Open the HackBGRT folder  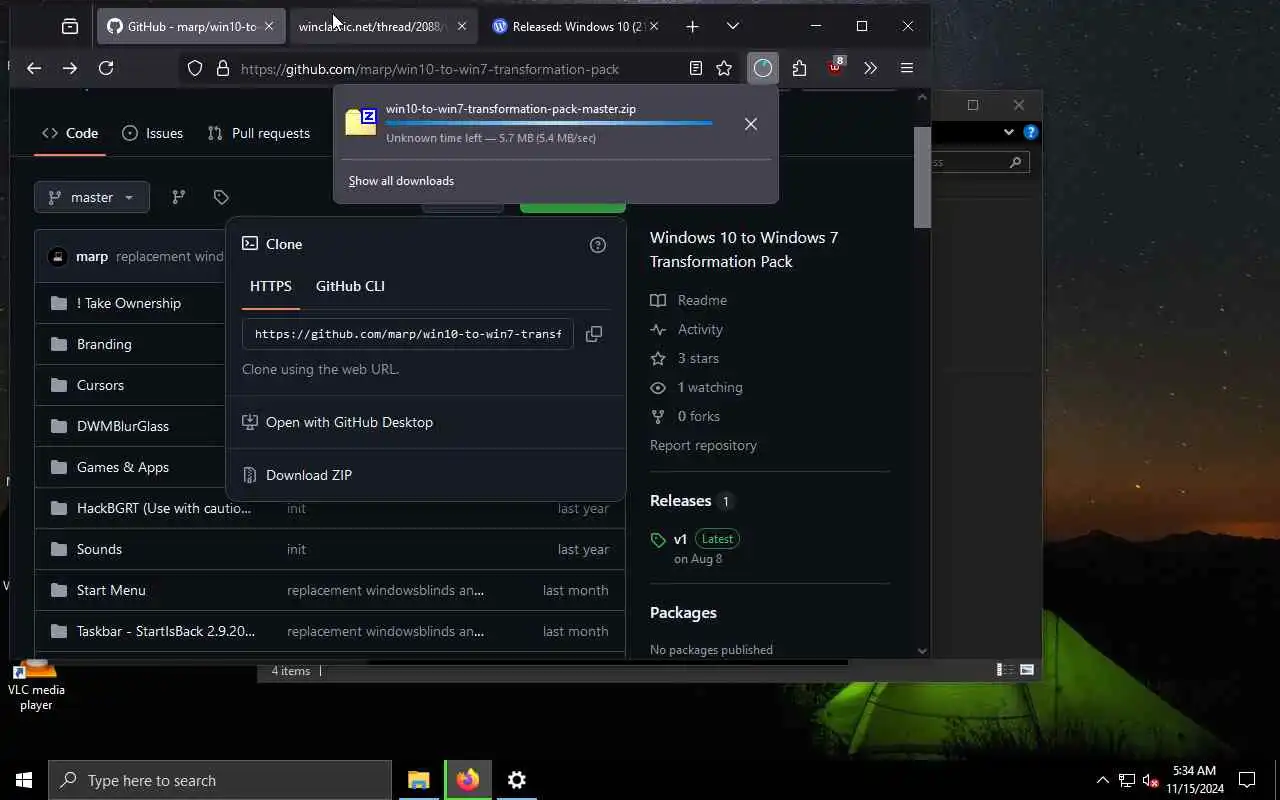coord(164,508)
